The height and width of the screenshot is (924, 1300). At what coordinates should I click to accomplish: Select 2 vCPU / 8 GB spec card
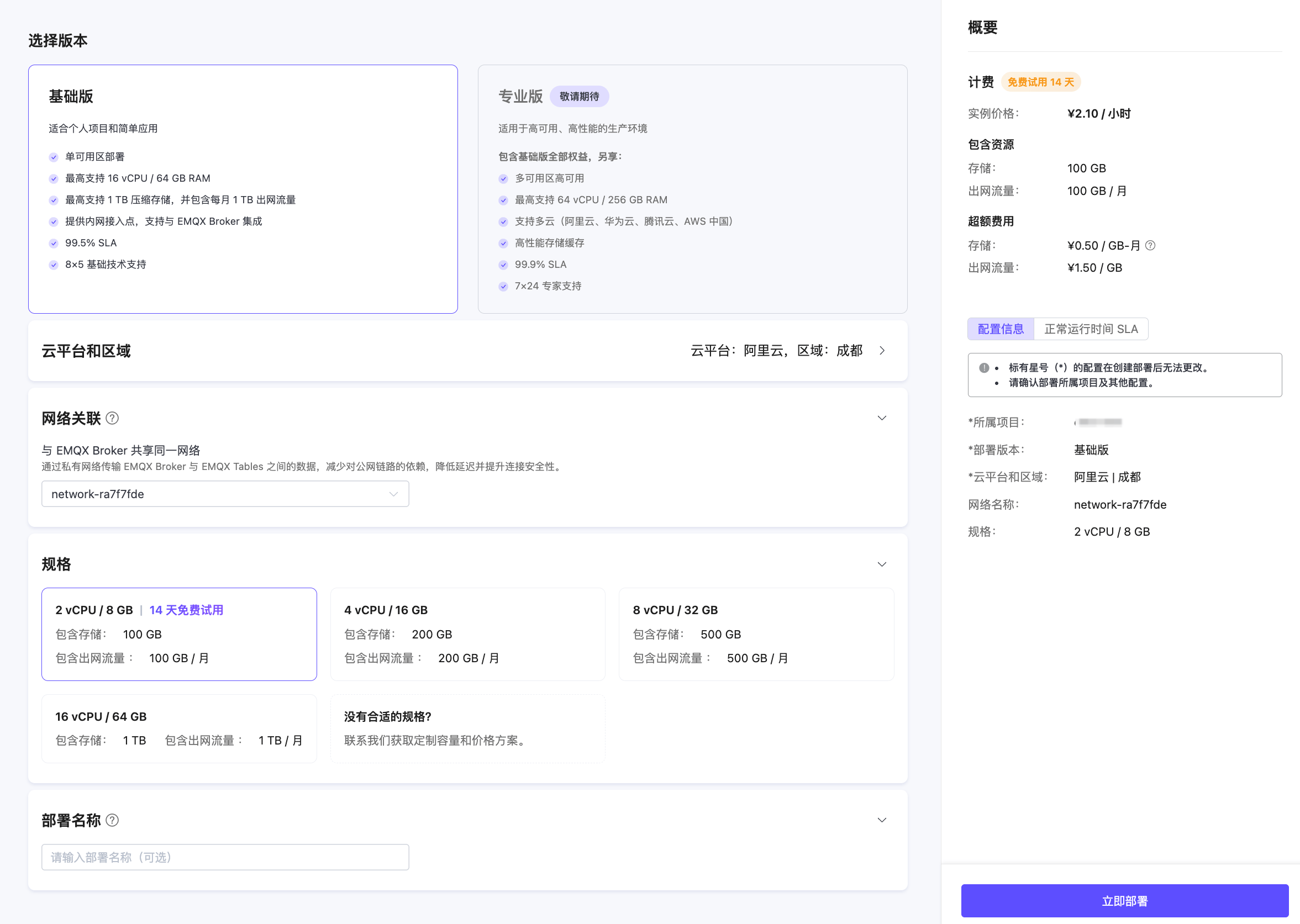178,634
